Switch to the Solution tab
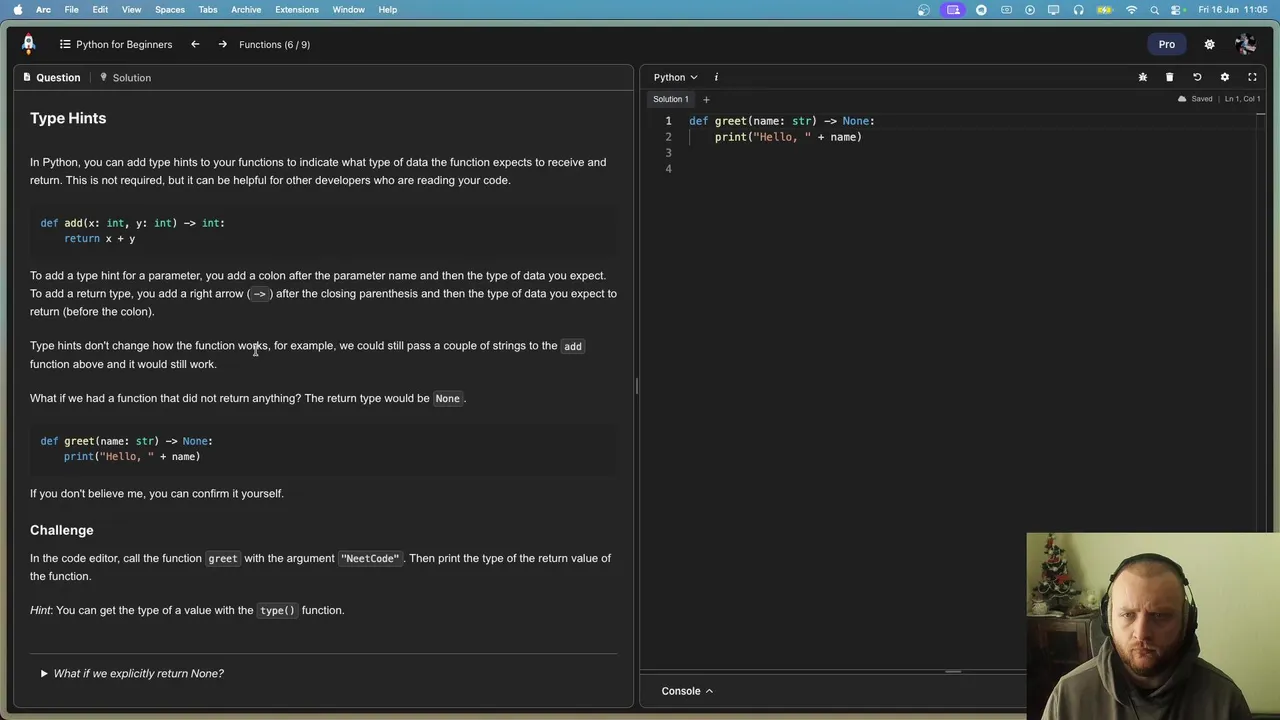 pyautogui.click(x=125, y=77)
